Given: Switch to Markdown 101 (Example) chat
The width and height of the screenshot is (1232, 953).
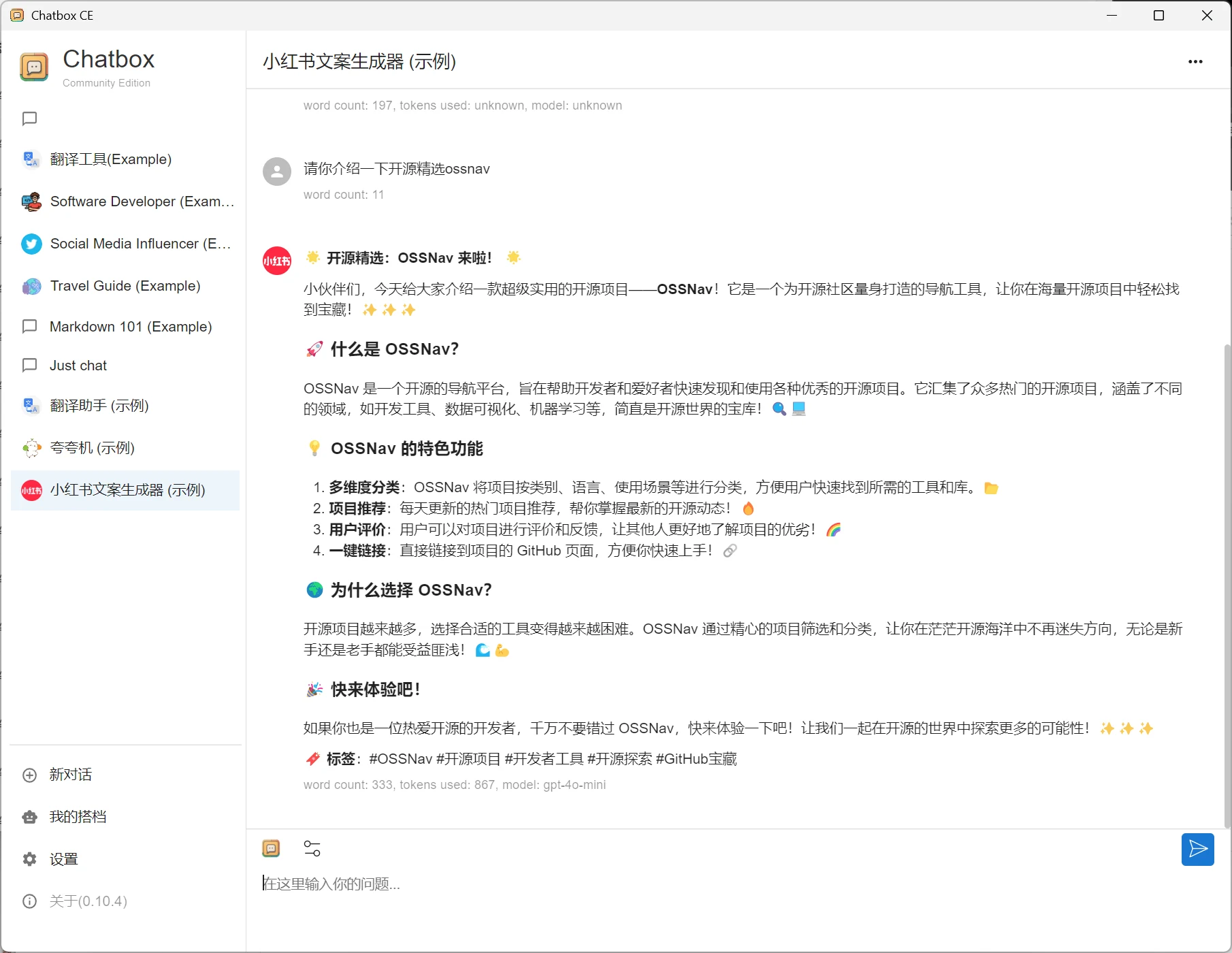Looking at the screenshot, I should pyautogui.click(x=131, y=327).
